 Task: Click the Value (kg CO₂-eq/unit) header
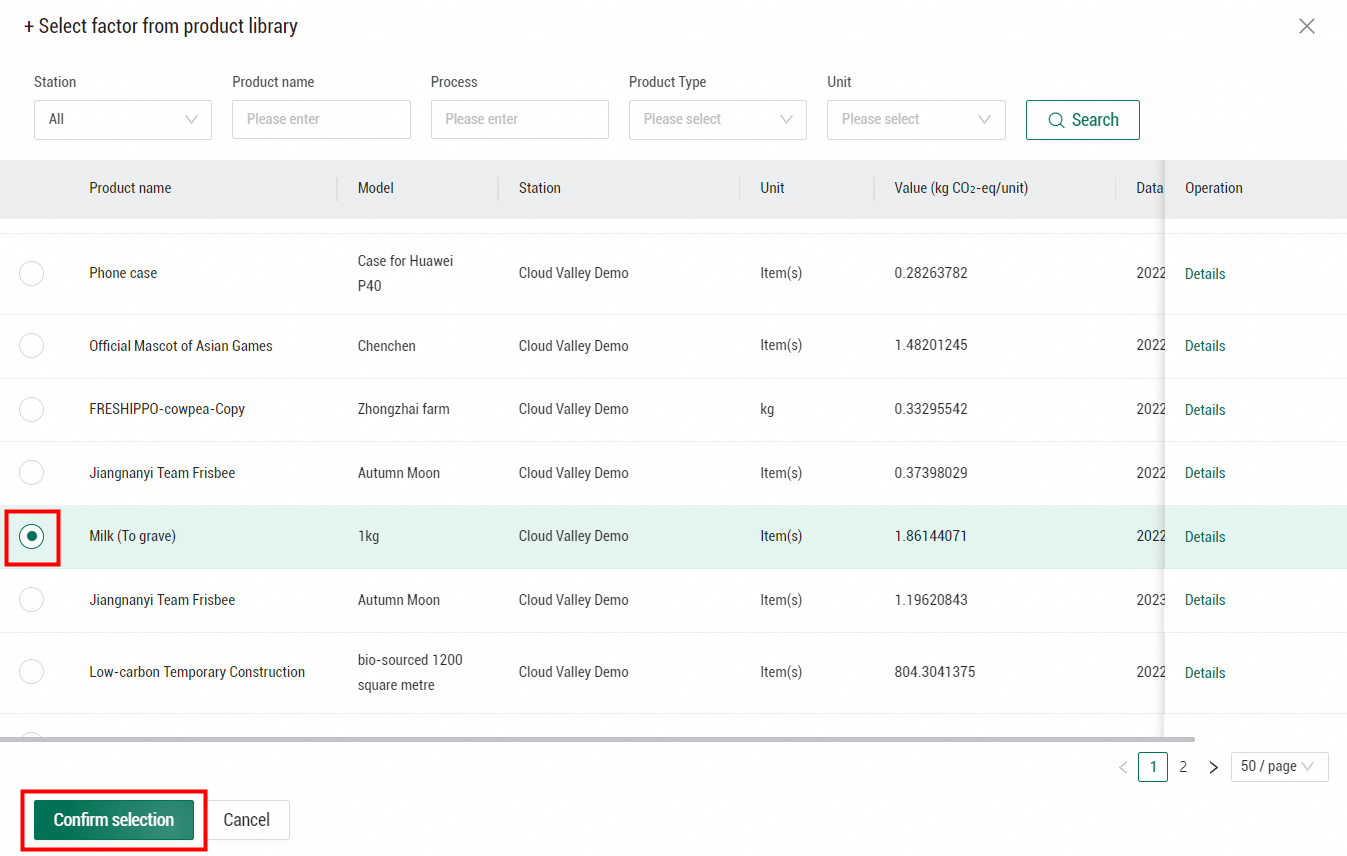(961, 188)
